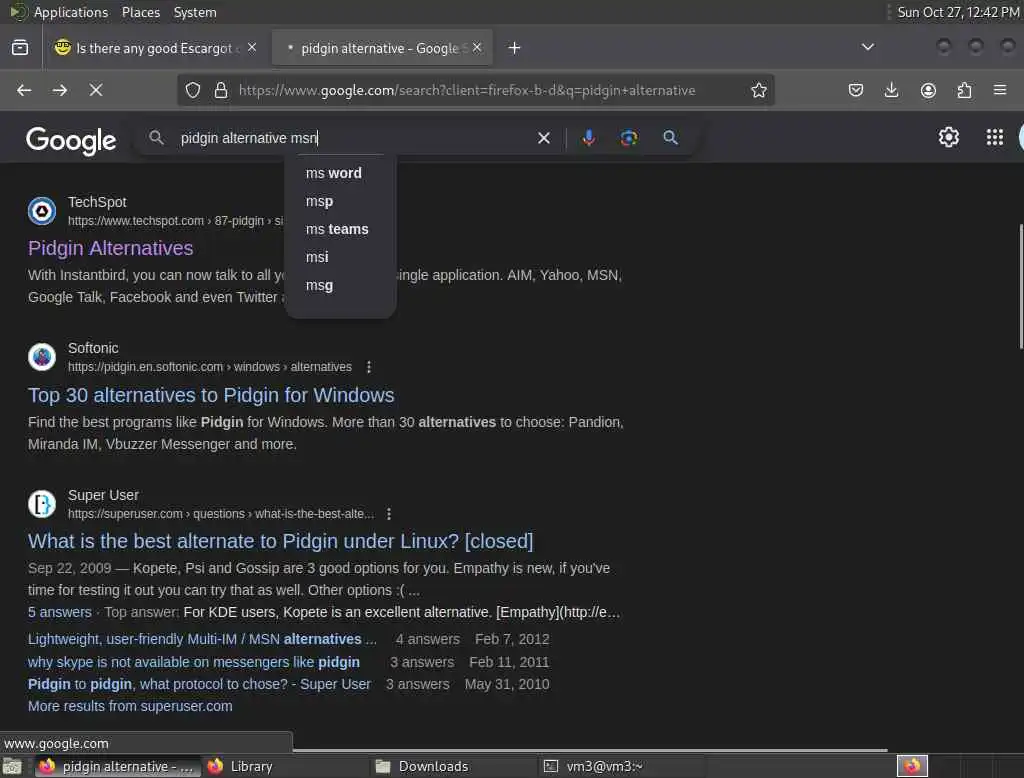Viewport: 1024px width, 778px height.
Task: Click the Super User site favicon
Action: click(42, 504)
